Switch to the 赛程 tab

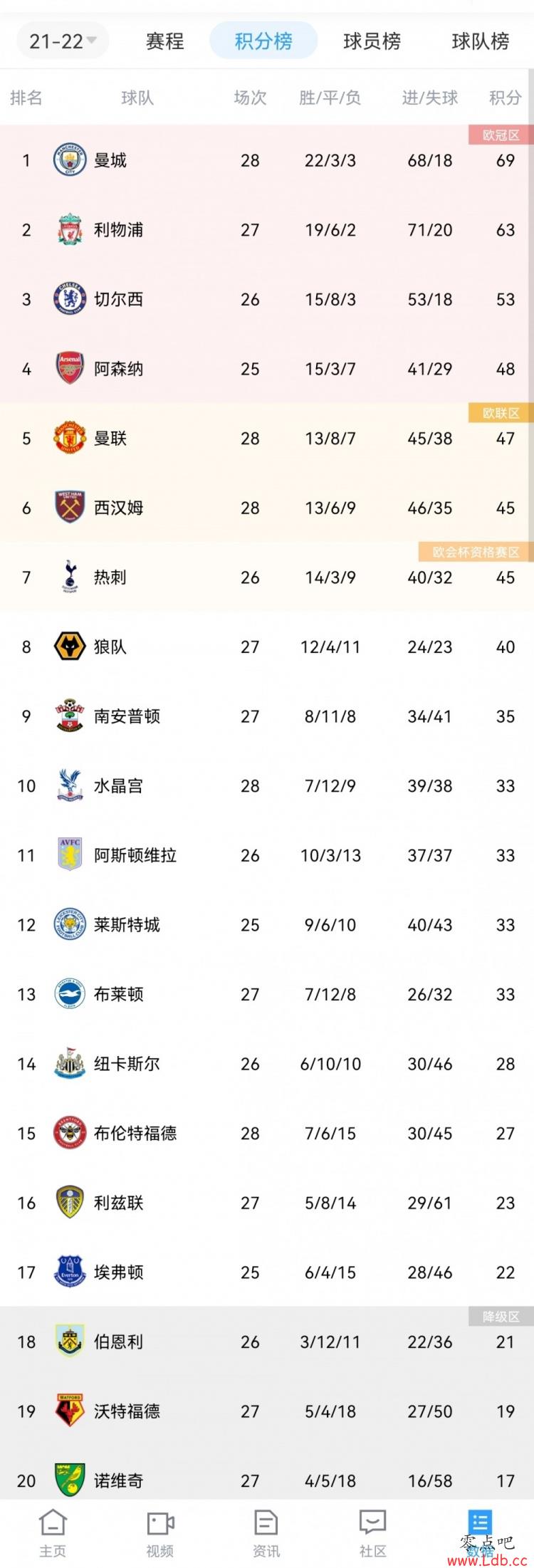164,41
